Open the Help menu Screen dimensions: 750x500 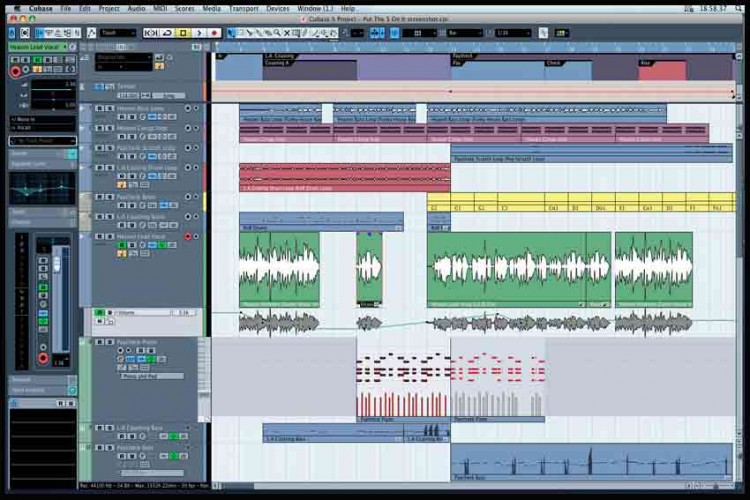(x=348, y=9)
